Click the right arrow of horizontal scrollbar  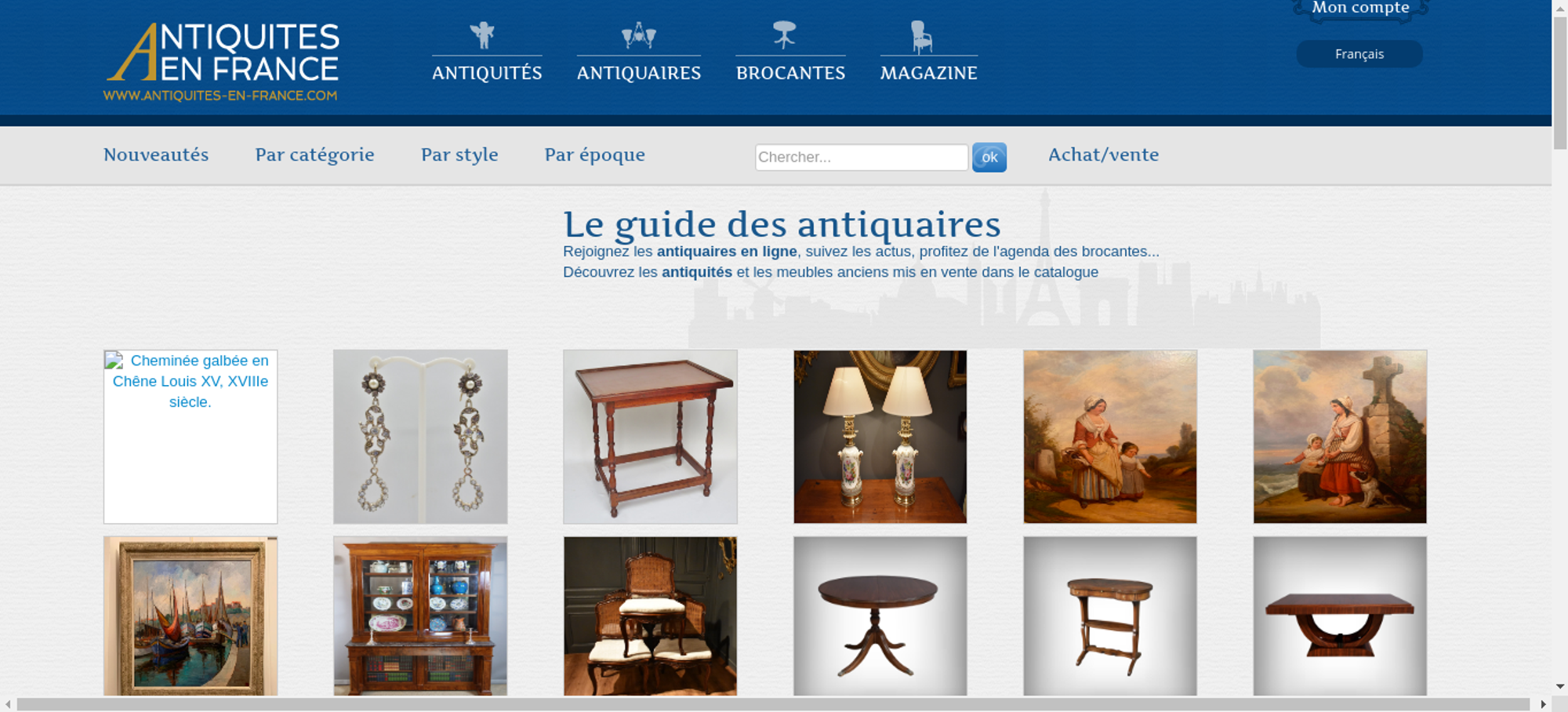[x=1543, y=704]
